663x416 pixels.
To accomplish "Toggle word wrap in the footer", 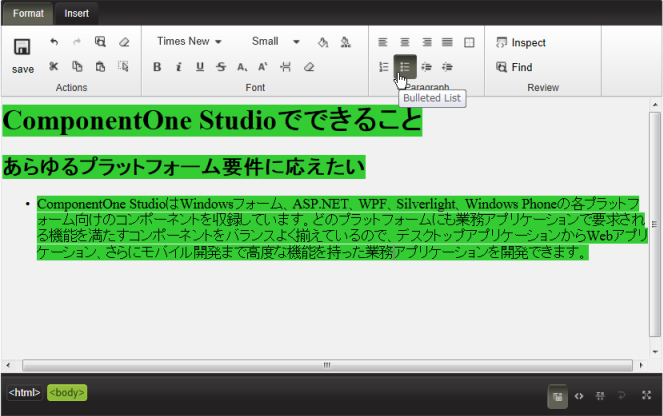I will click(622, 396).
